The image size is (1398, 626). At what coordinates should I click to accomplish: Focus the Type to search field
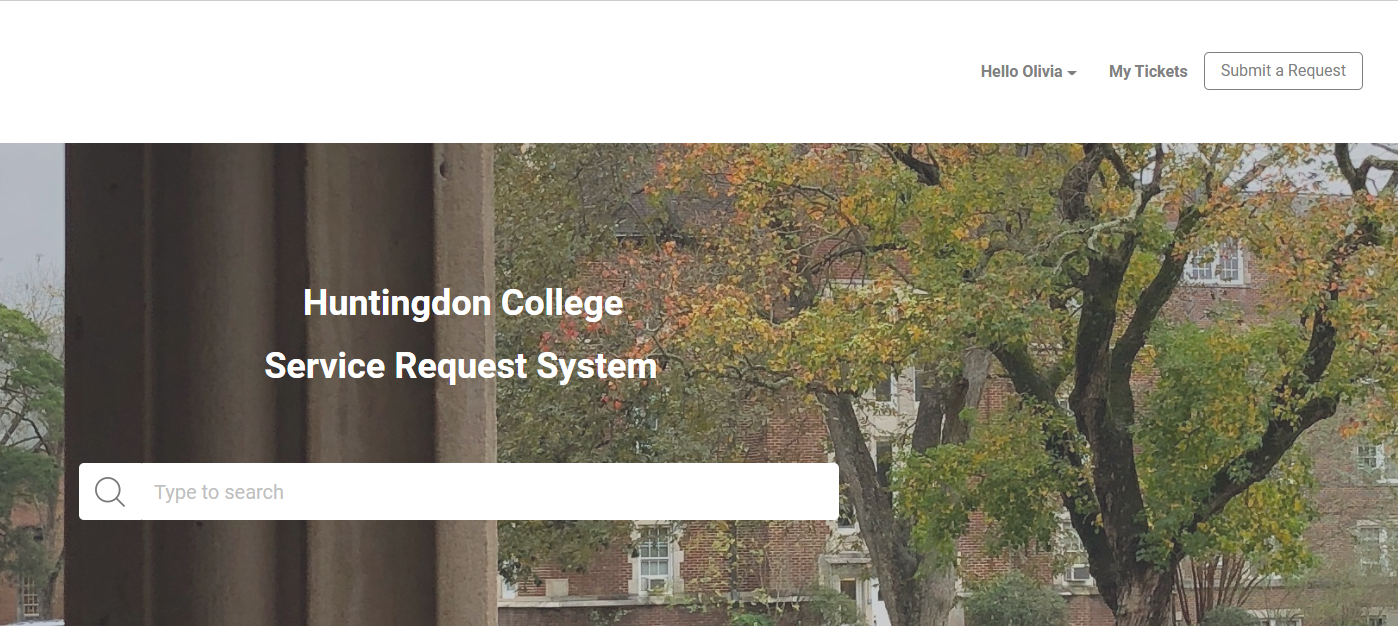point(459,491)
